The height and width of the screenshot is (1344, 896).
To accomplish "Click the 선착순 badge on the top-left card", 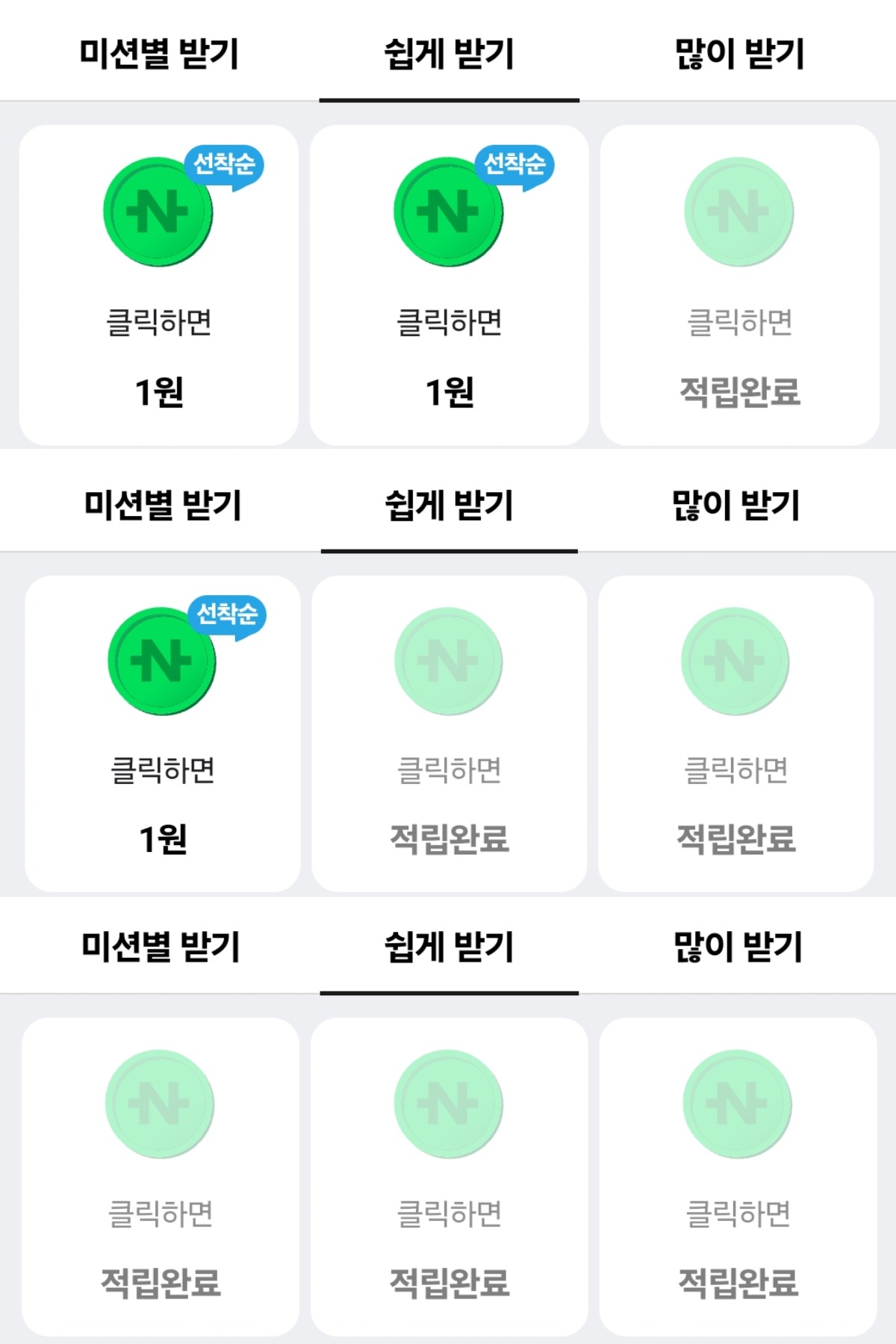I will coord(224,164).
